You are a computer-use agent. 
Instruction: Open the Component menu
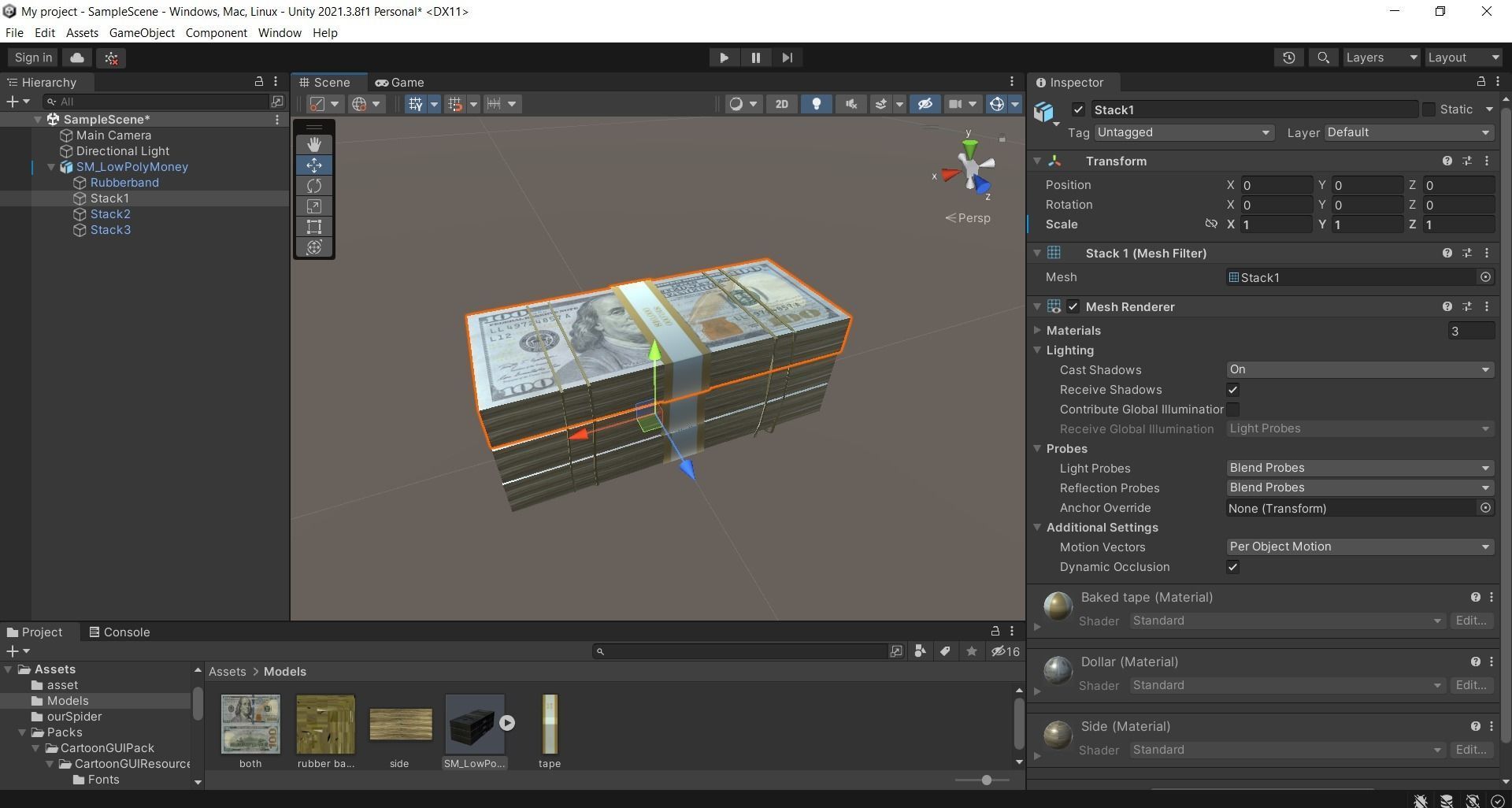click(x=216, y=33)
